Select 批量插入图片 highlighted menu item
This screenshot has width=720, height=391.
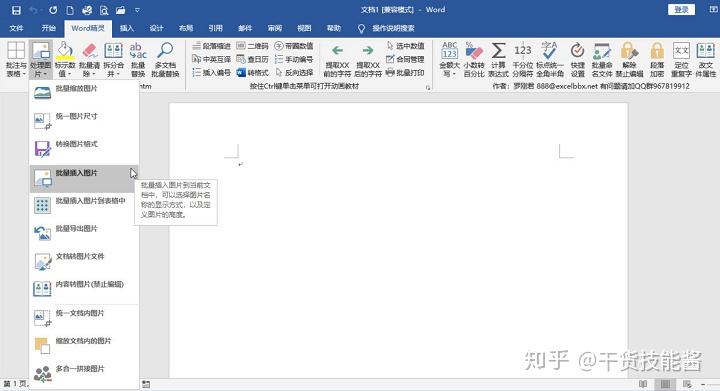pyautogui.click(x=84, y=179)
